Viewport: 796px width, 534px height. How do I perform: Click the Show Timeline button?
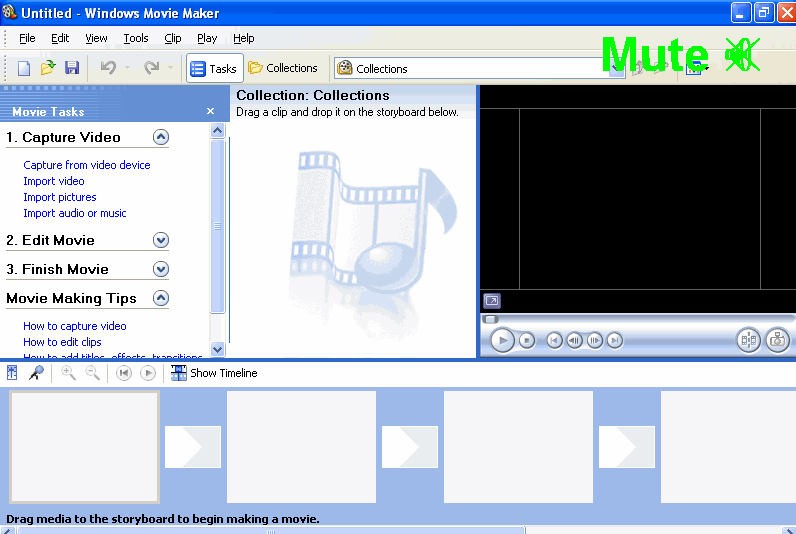pos(214,373)
